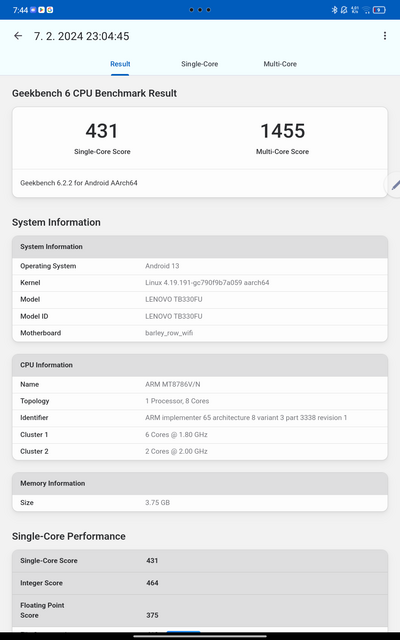Tap the Bluetooth status icon
Viewport: 400px width, 640px height.
pos(334,10)
